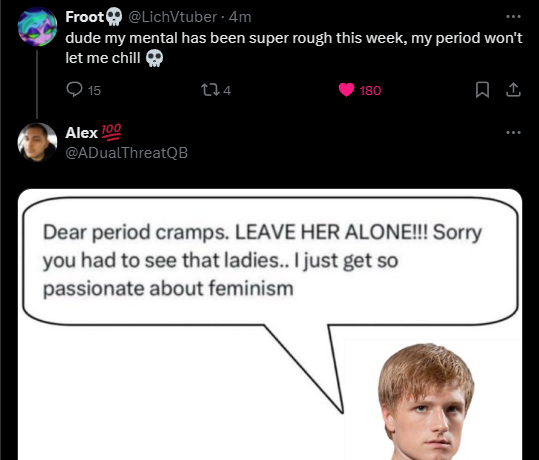This screenshot has height=460, width=539.
Task: Open Froot's profile avatar
Action: tap(37, 26)
